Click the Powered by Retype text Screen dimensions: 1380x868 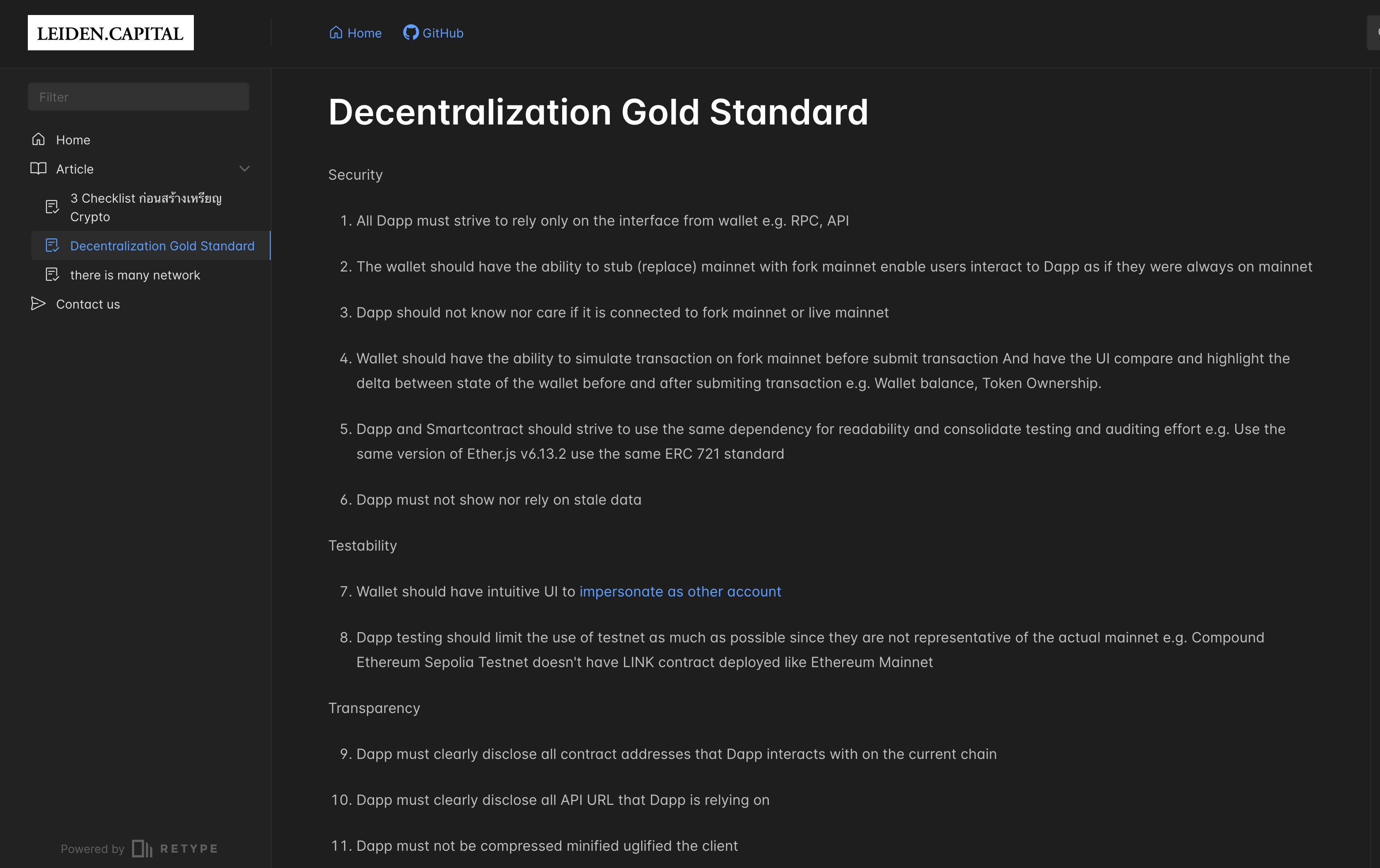139,849
